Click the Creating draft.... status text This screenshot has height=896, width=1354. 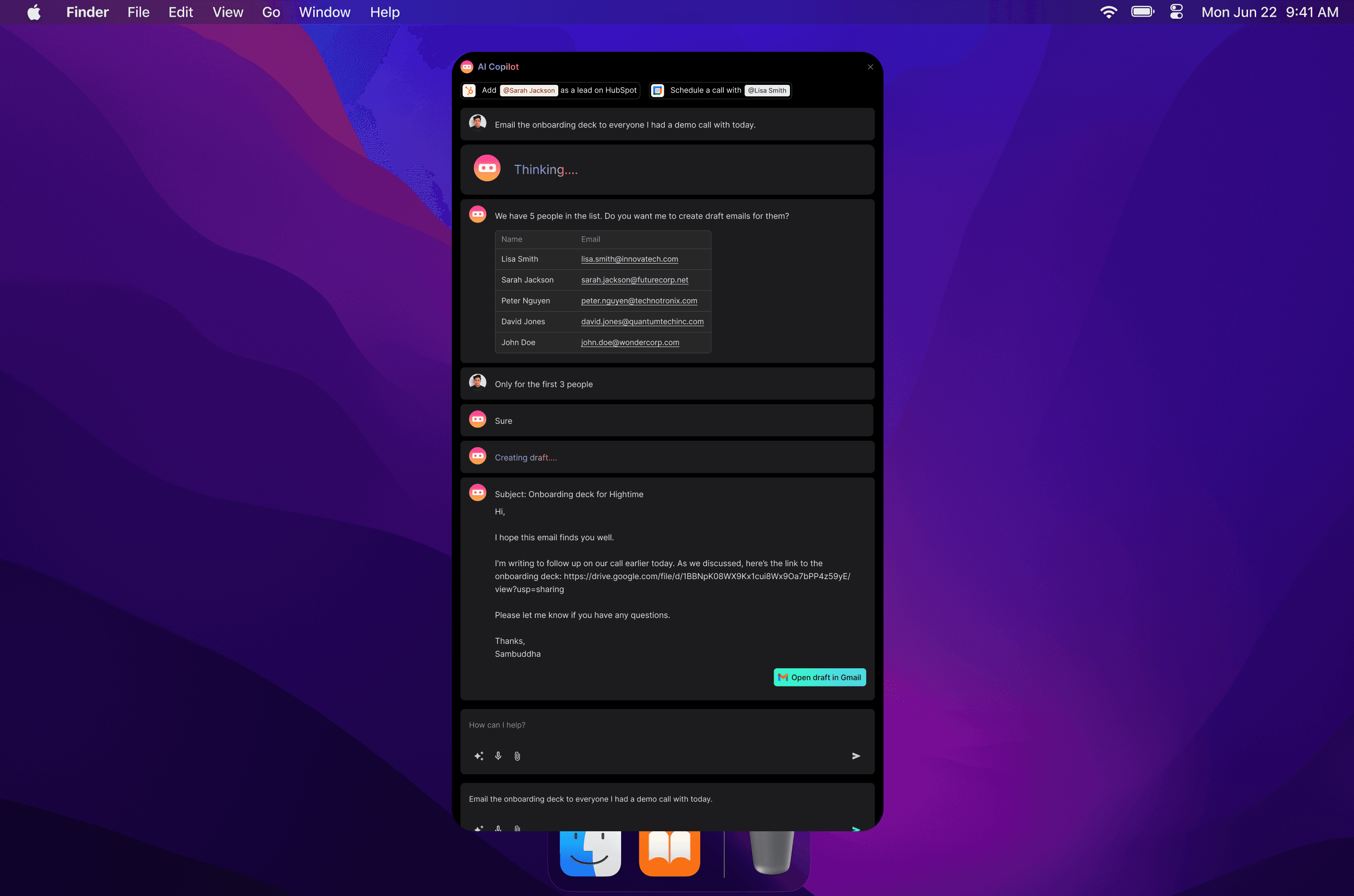click(526, 458)
